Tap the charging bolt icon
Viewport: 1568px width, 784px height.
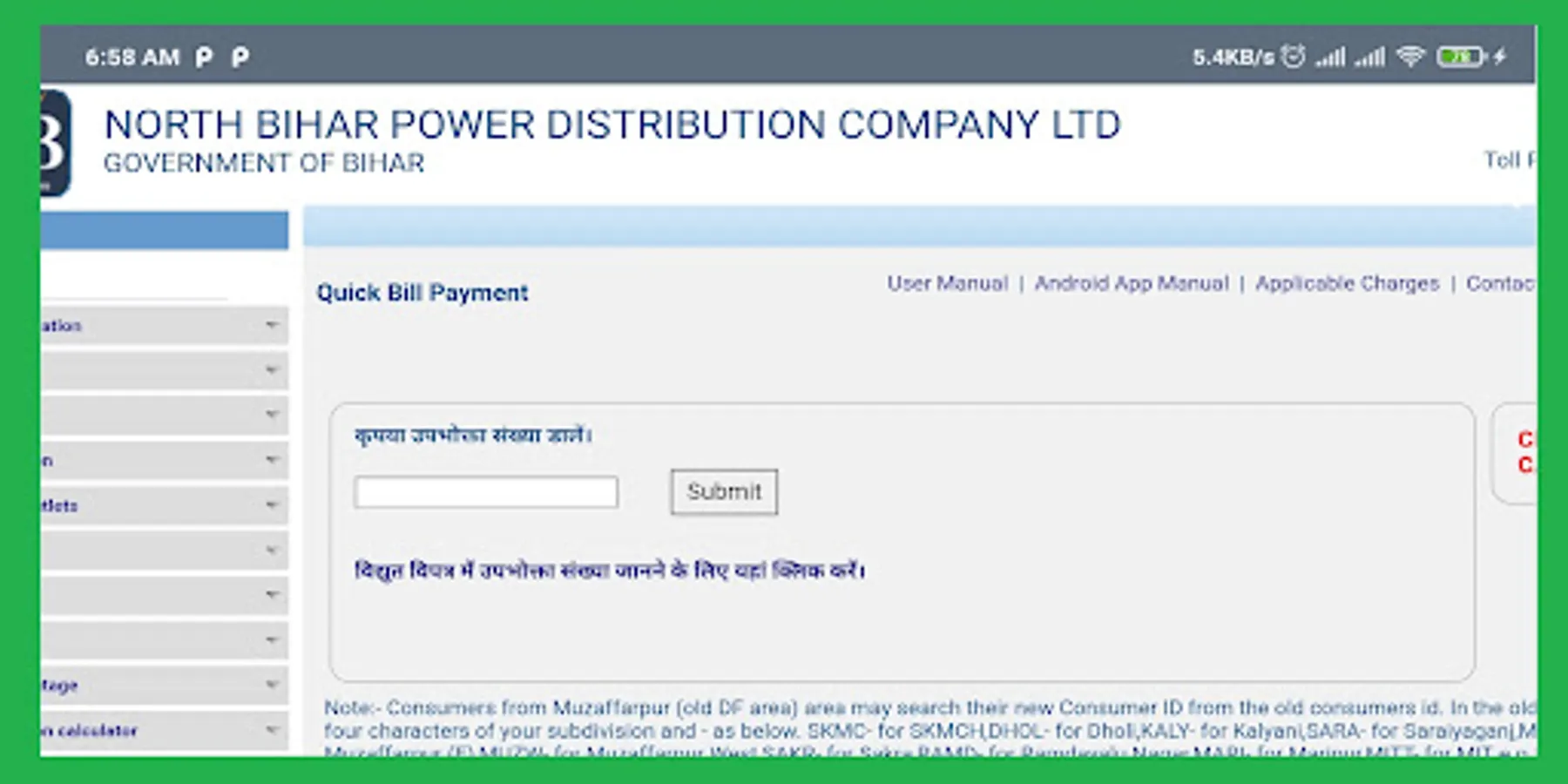(1500, 57)
